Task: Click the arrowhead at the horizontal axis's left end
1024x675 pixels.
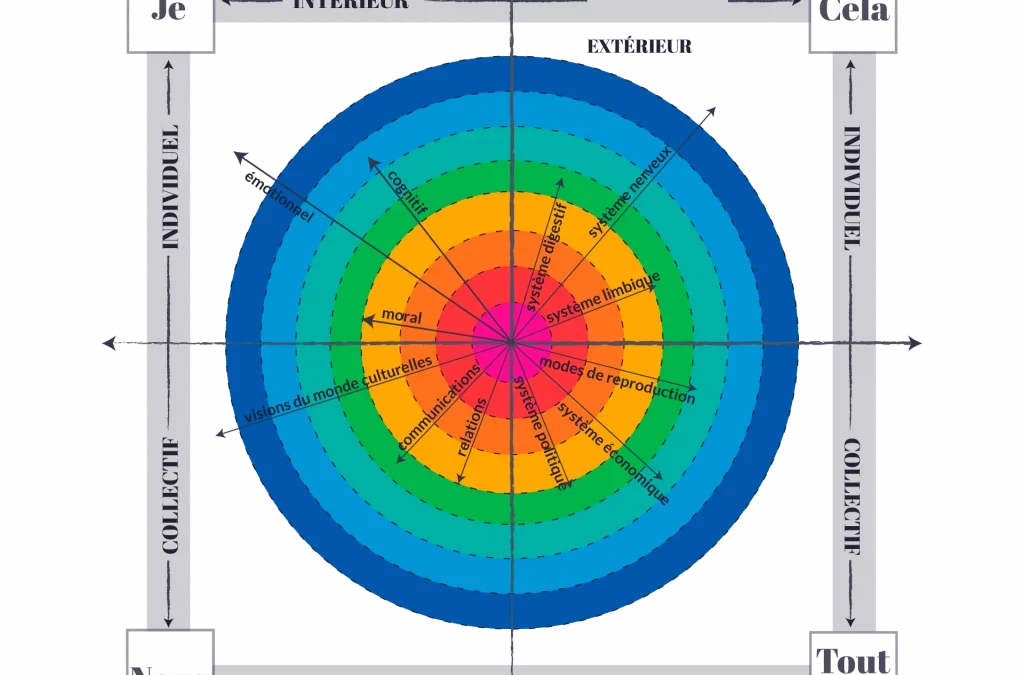Action: pyautogui.click(x=108, y=343)
